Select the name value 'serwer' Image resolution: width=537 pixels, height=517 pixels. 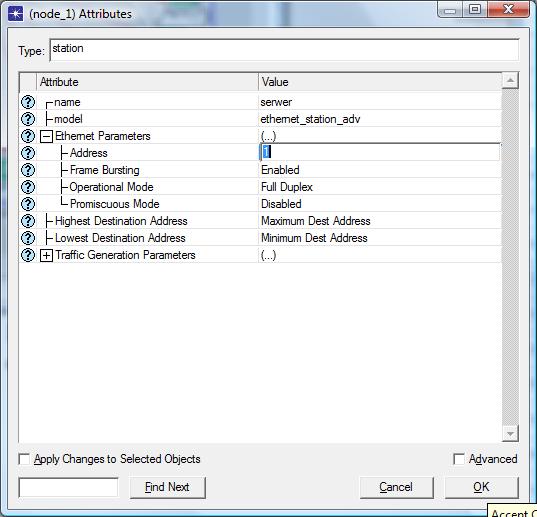[276, 102]
